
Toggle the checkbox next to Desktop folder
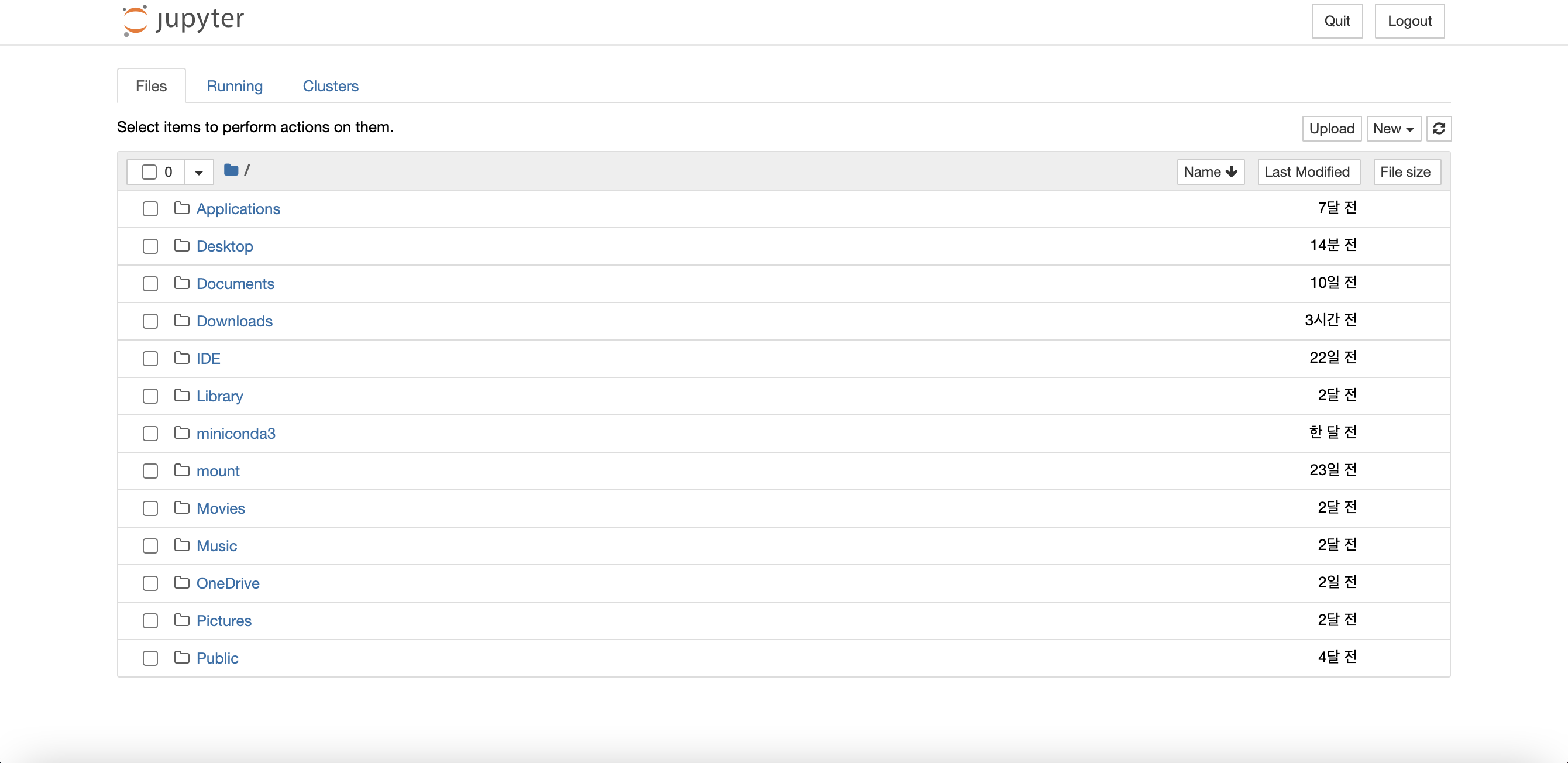point(151,246)
